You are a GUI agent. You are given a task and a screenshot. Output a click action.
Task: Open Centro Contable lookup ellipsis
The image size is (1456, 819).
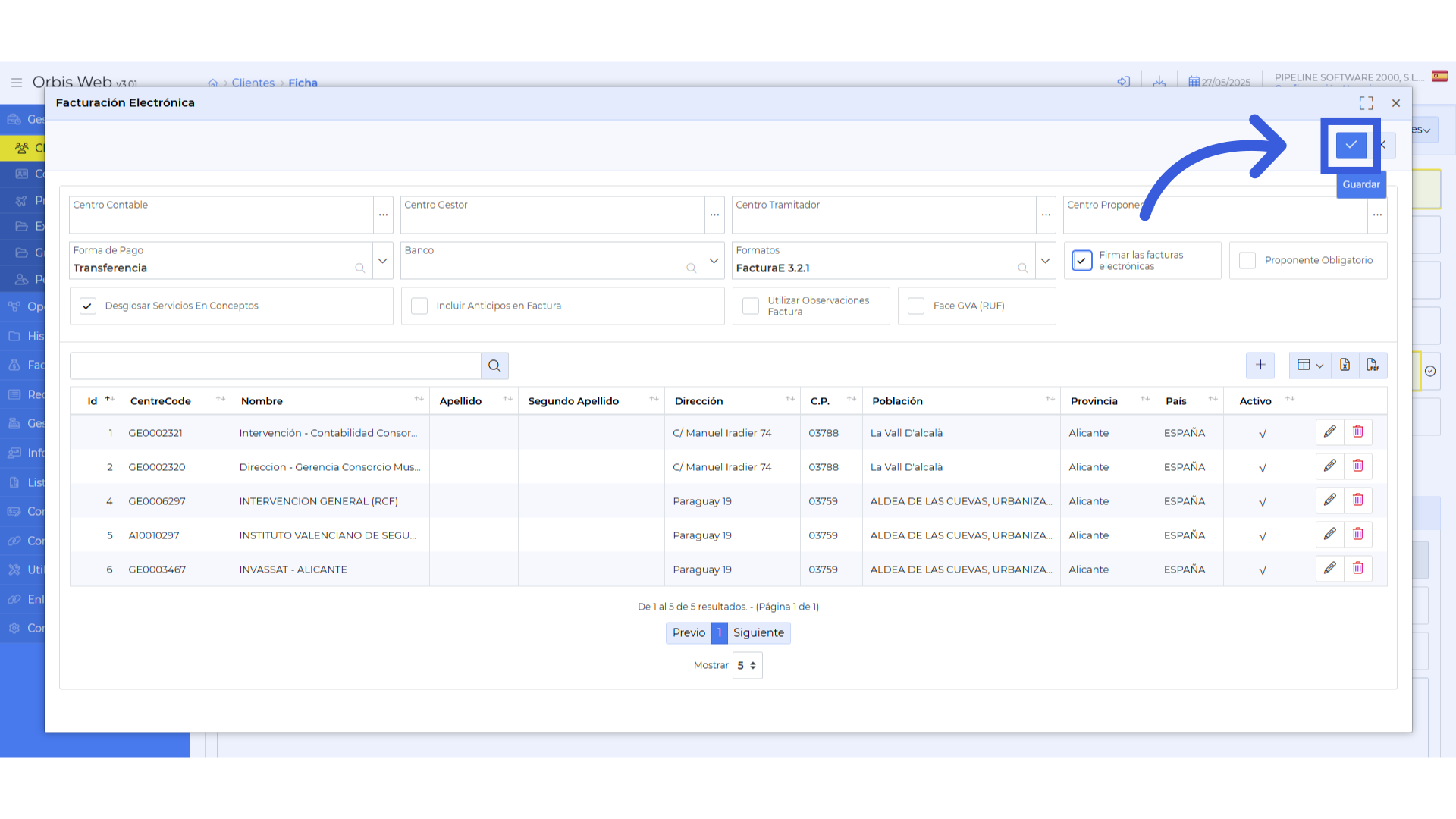(383, 215)
